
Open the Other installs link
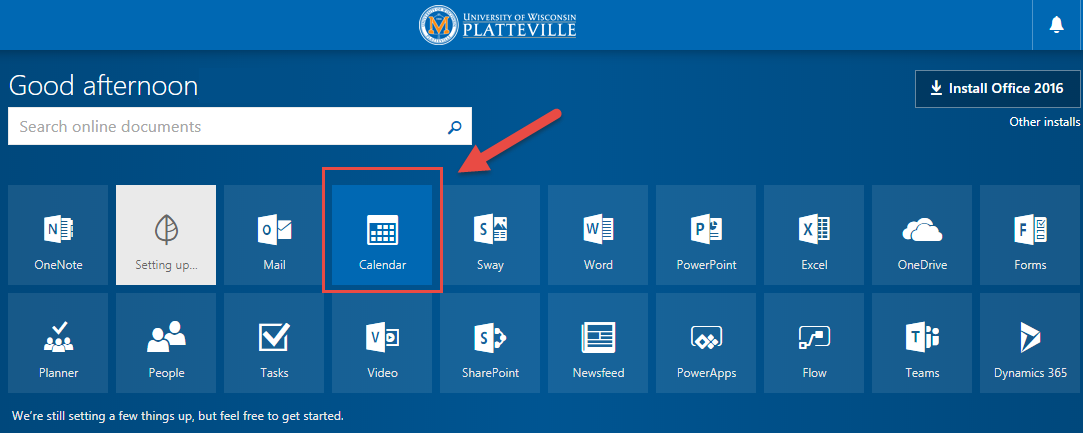[1044, 122]
